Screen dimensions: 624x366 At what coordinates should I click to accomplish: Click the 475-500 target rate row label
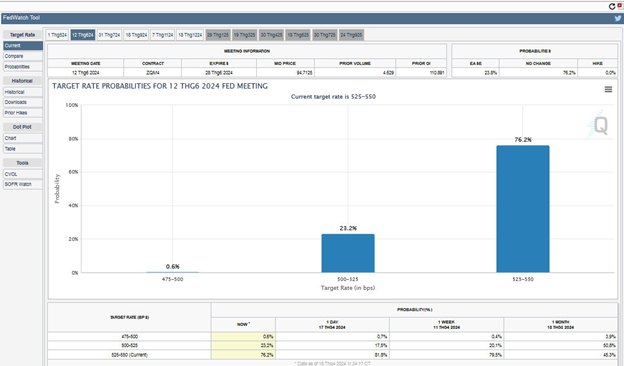pos(129,337)
